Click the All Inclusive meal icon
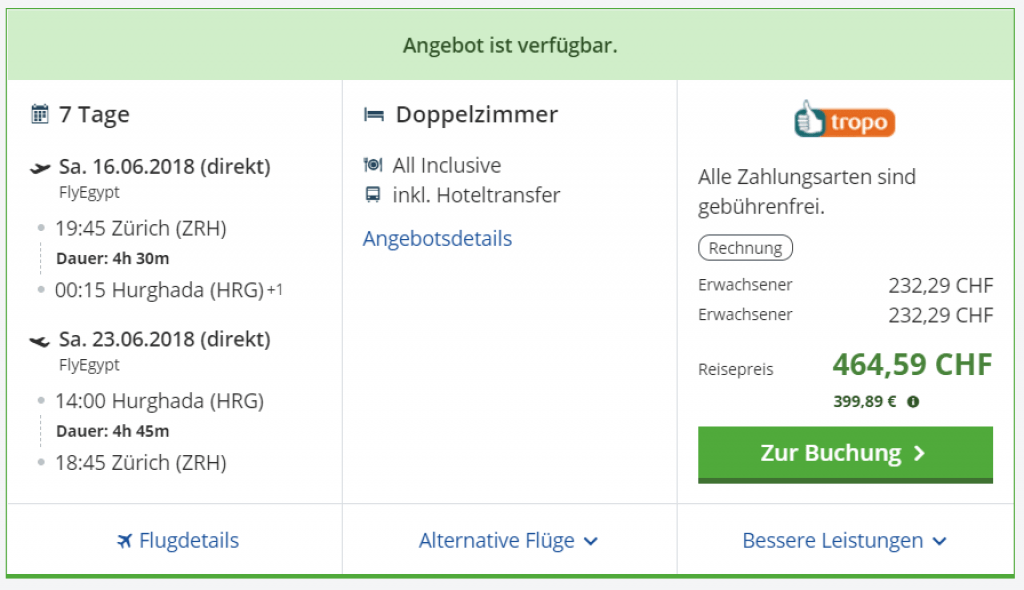The width and height of the screenshot is (1024, 590). coord(373,165)
